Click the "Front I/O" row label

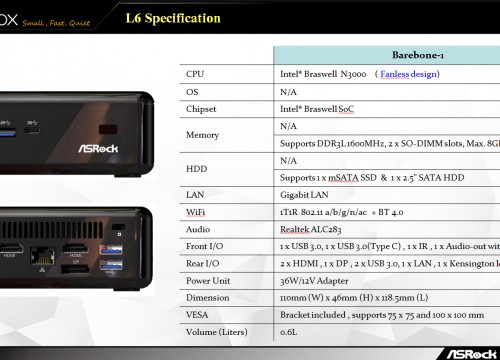(x=205, y=246)
